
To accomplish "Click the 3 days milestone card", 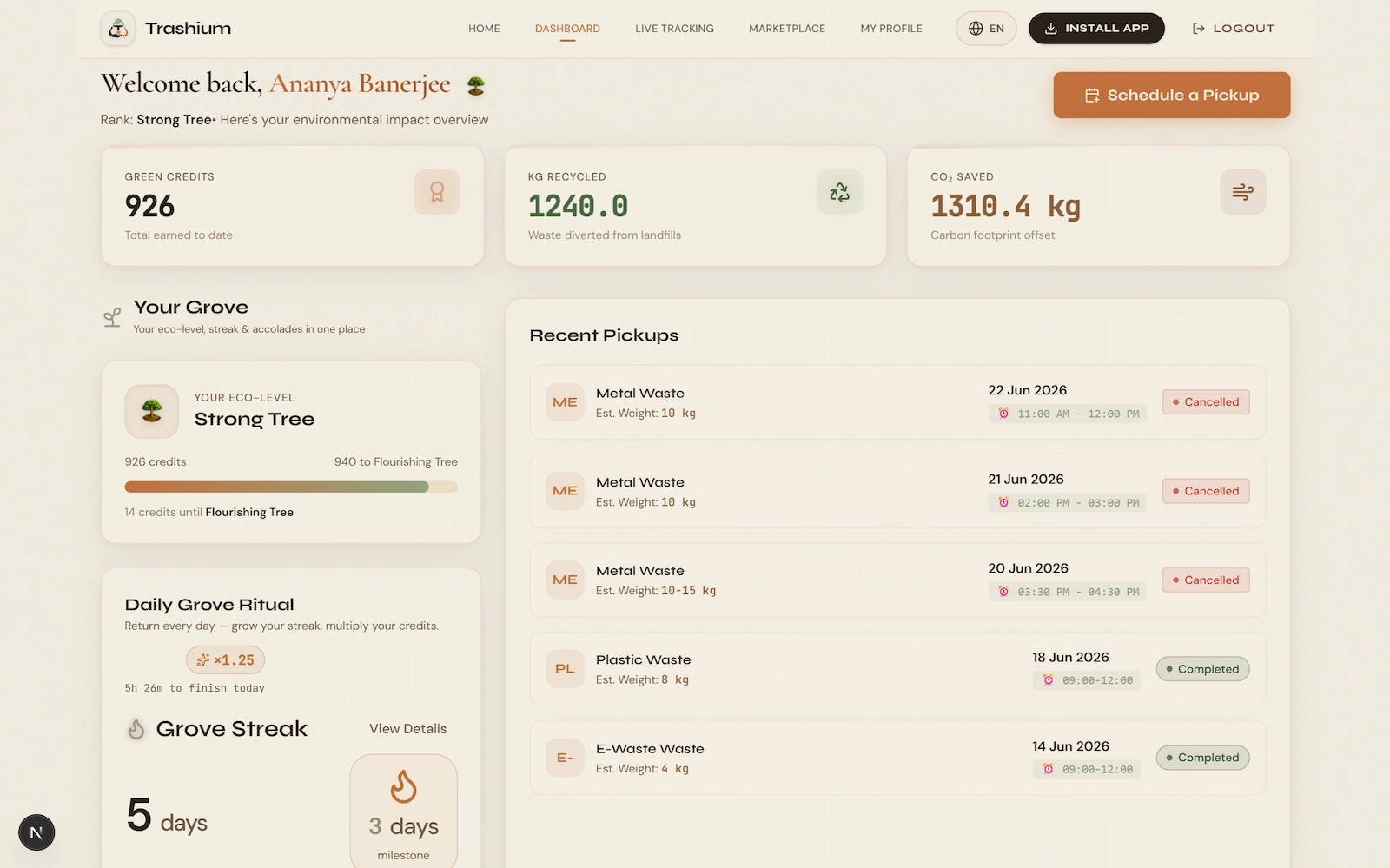I will click(403, 812).
